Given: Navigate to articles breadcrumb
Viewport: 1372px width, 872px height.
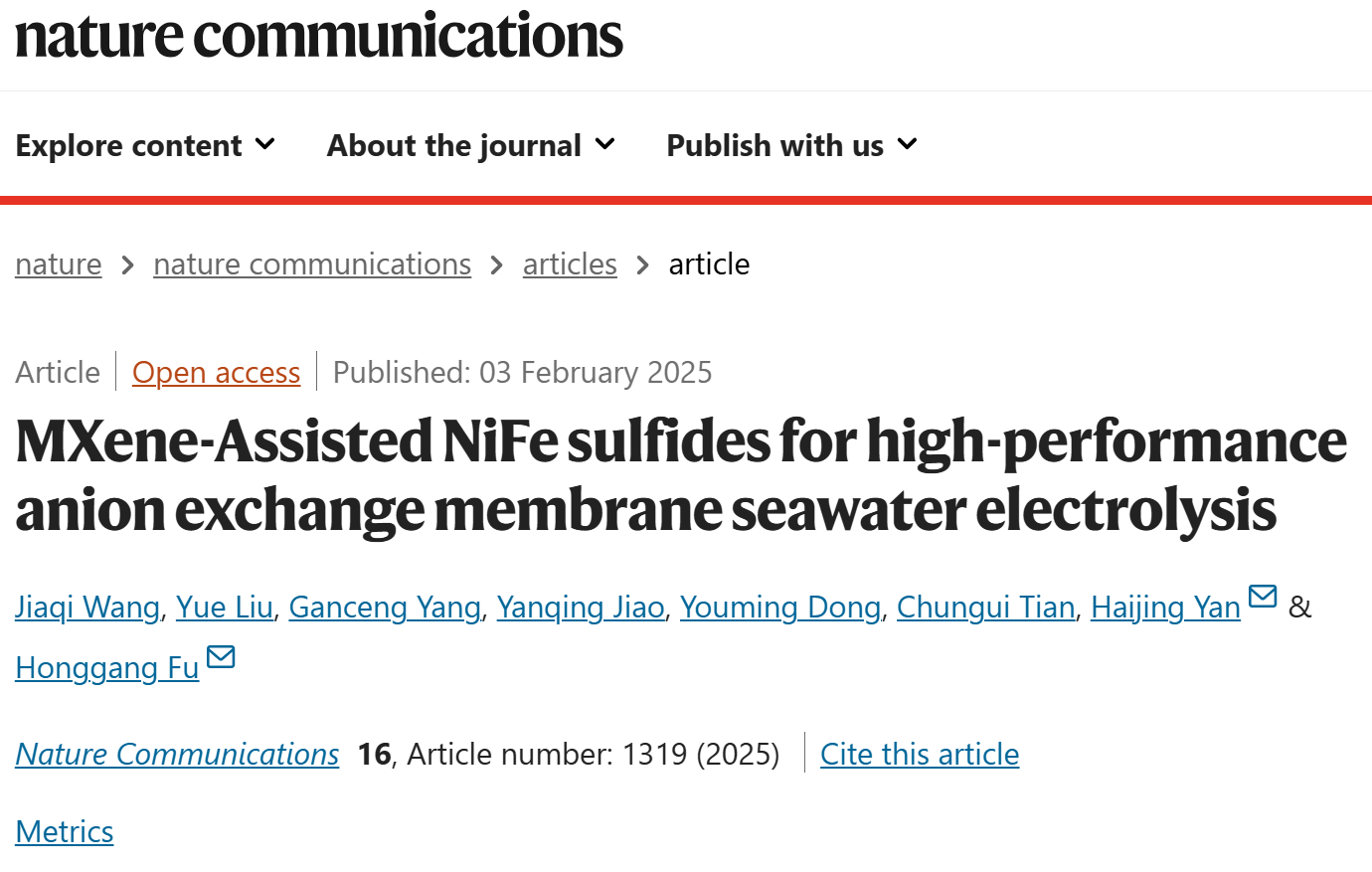Looking at the screenshot, I should 570,264.
